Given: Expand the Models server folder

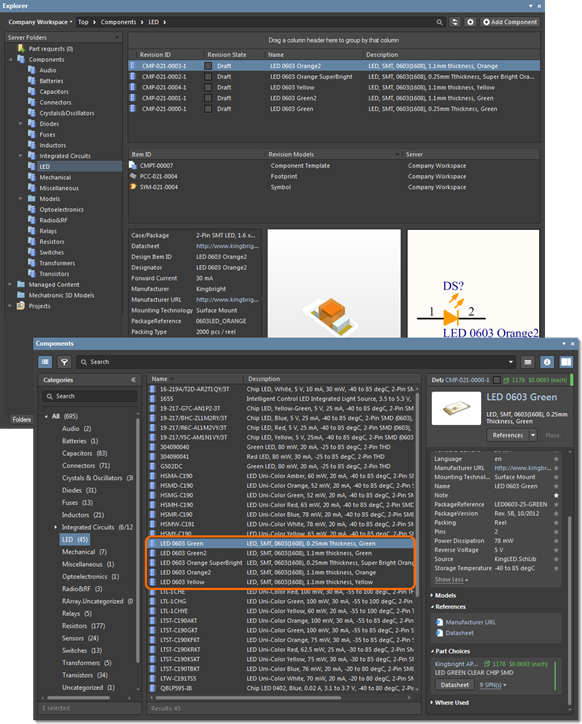Looking at the screenshot, I should 20,199.
